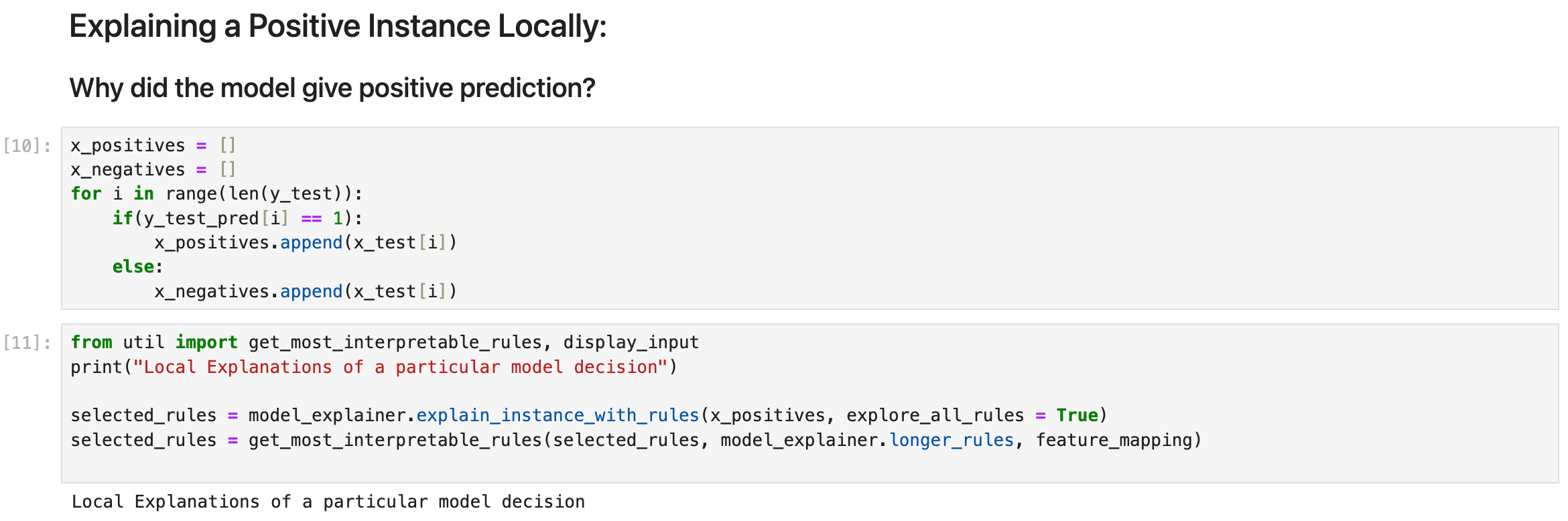
Task: Click the "if(y_test_pred[i] == 1):" condition line
Action: coord(237,218)
